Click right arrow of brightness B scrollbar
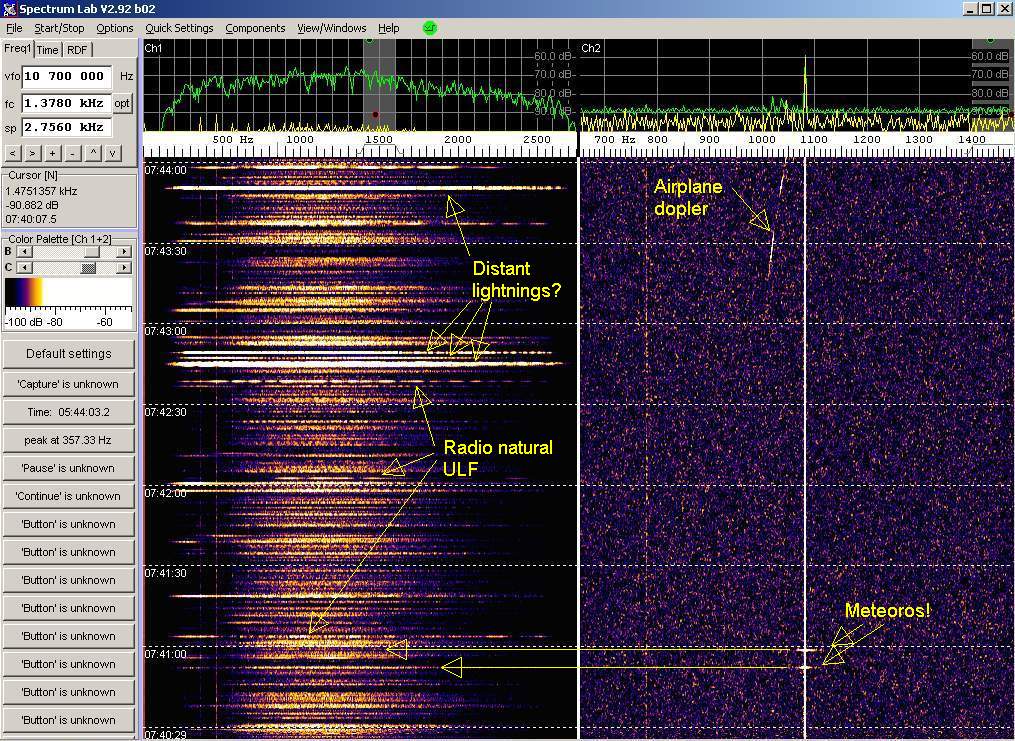The width and height of the screenshot is (1015, 741). click(x=124, y=252)
